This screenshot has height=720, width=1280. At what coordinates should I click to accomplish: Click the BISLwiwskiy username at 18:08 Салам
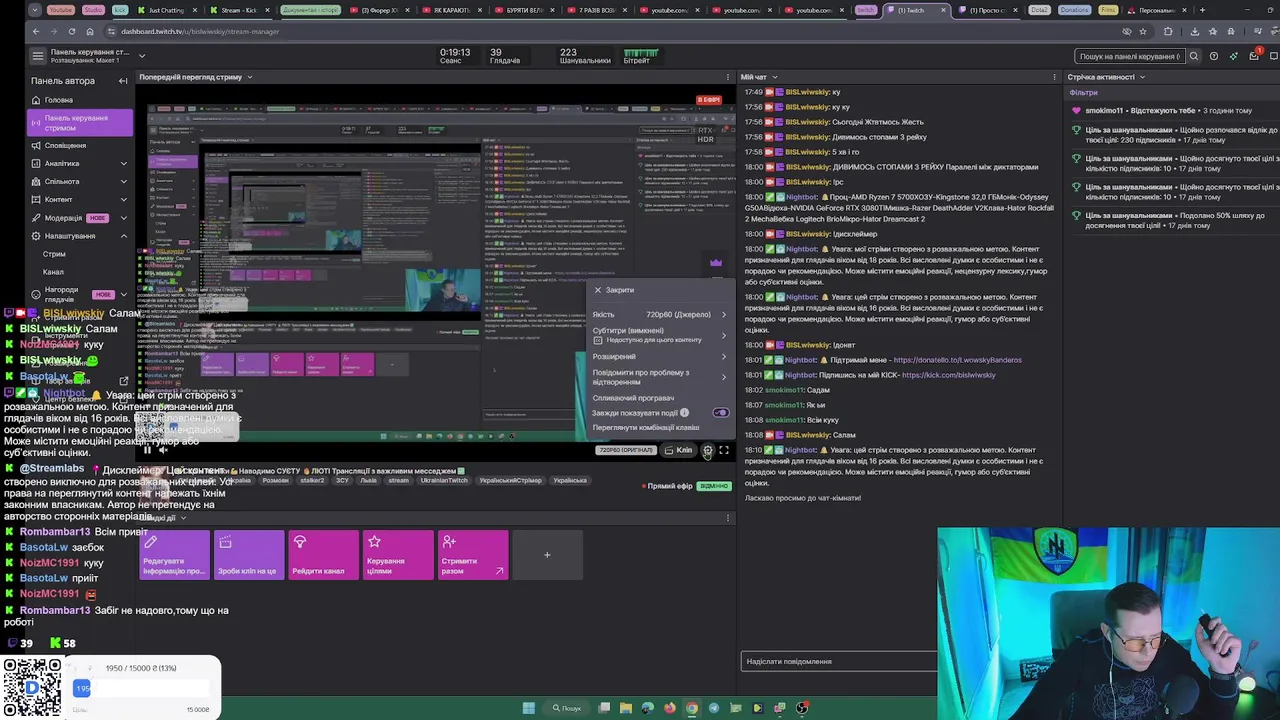coord(808,435)
